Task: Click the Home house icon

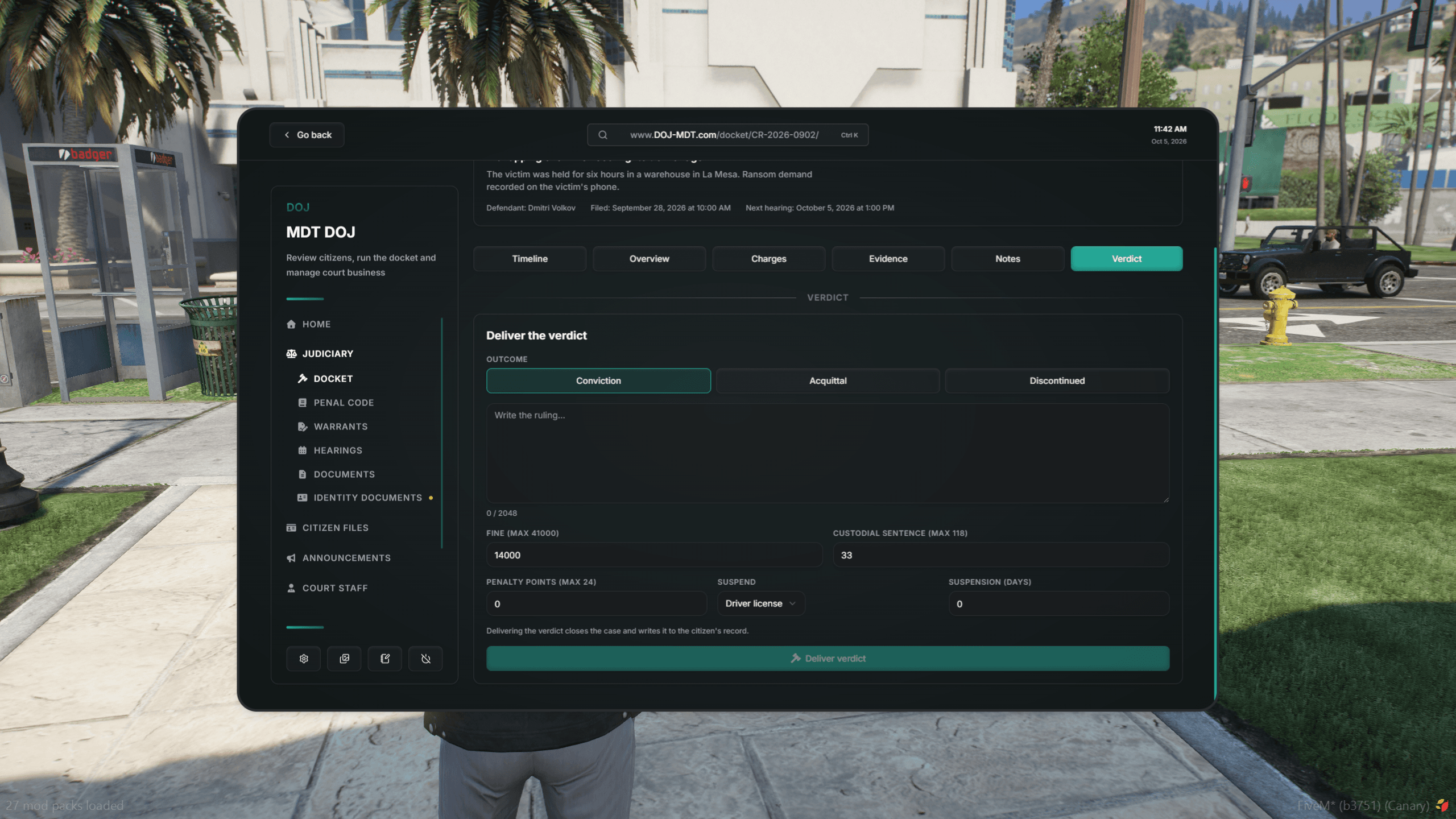Action: pos(291,324)
